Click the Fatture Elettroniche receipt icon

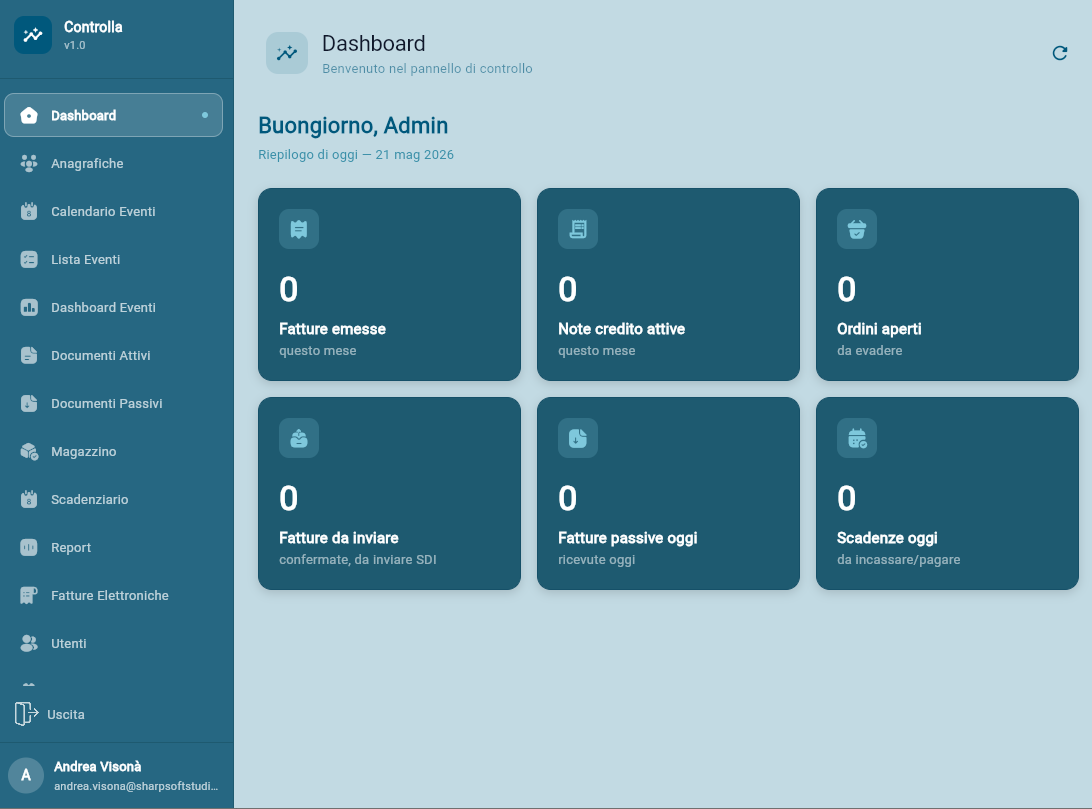[29, 596]
